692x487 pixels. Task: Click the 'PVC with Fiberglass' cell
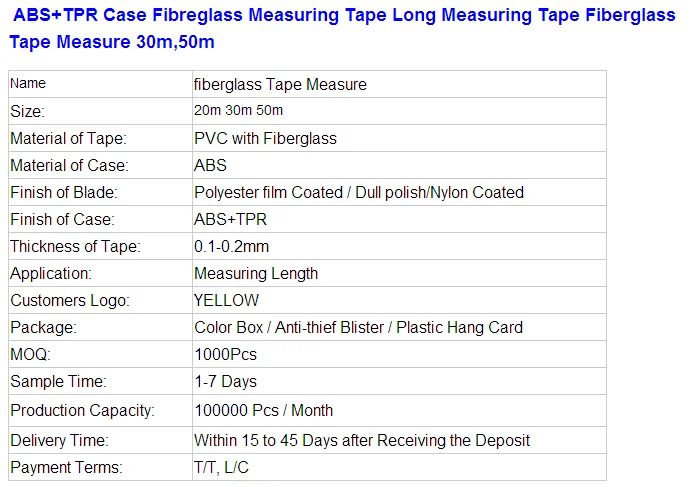click(x=265, y=139)
